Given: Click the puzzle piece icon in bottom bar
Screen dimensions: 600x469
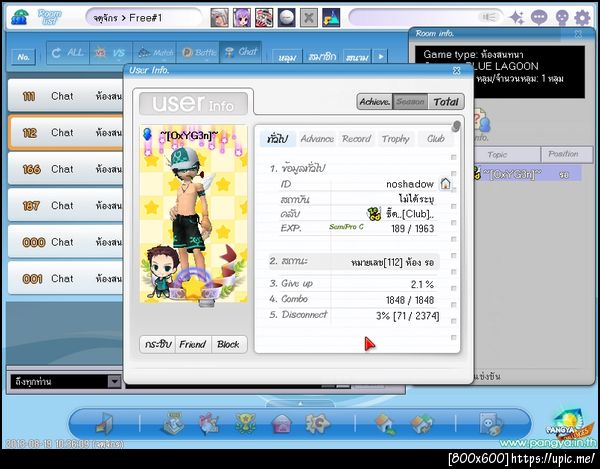Looking at the screenshot, I should click(317, 423).
